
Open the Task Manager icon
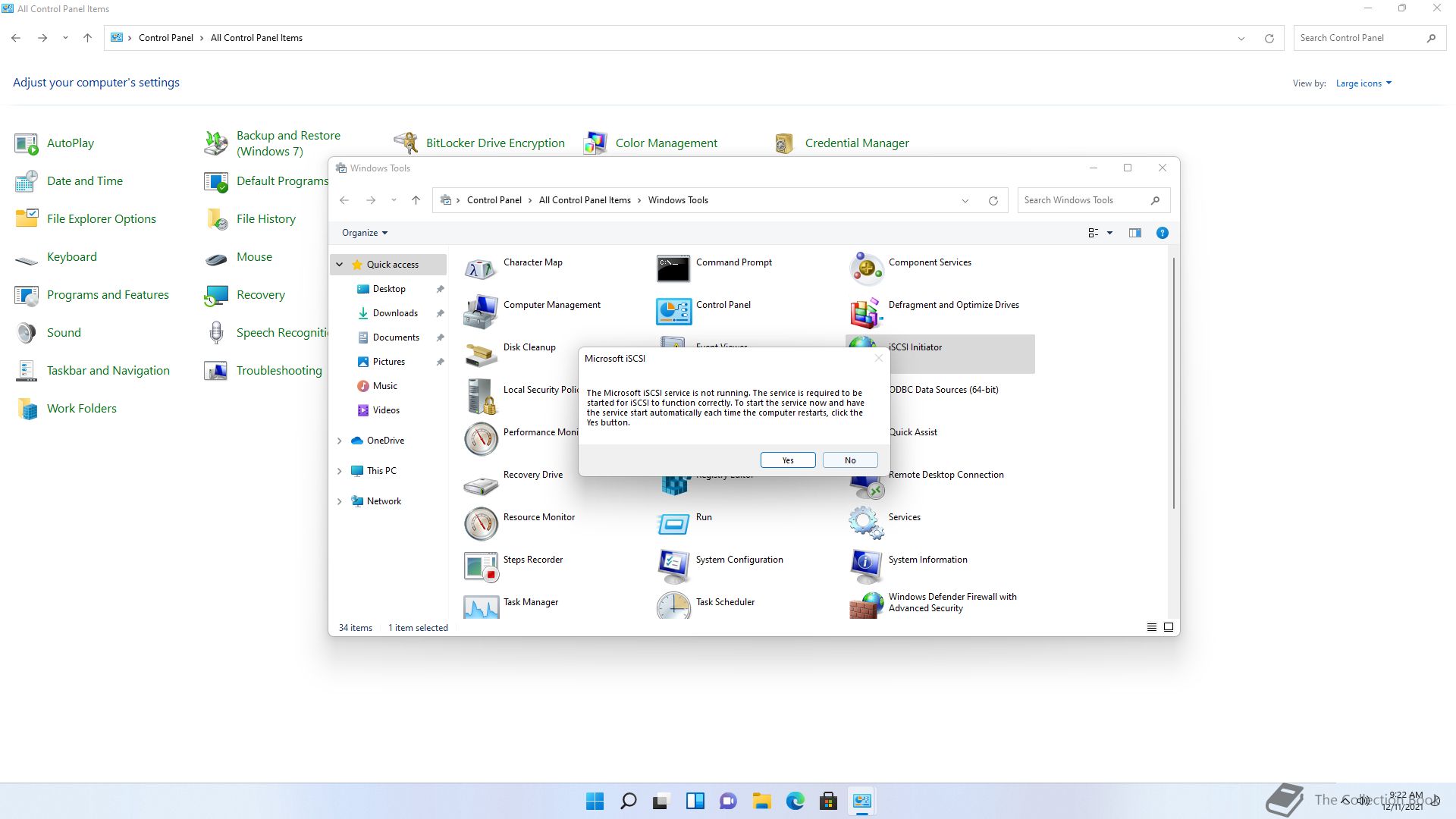click(x=481, y=606)
